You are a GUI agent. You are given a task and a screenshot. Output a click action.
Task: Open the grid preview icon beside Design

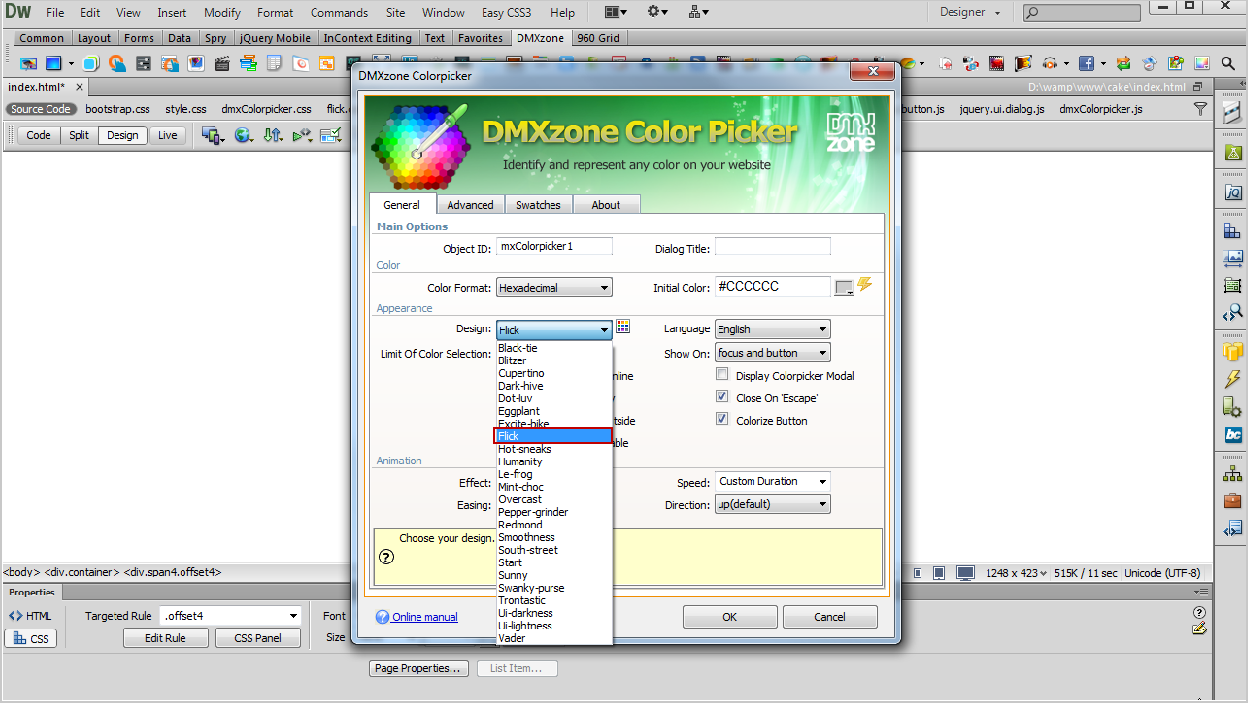pos(623,327)
